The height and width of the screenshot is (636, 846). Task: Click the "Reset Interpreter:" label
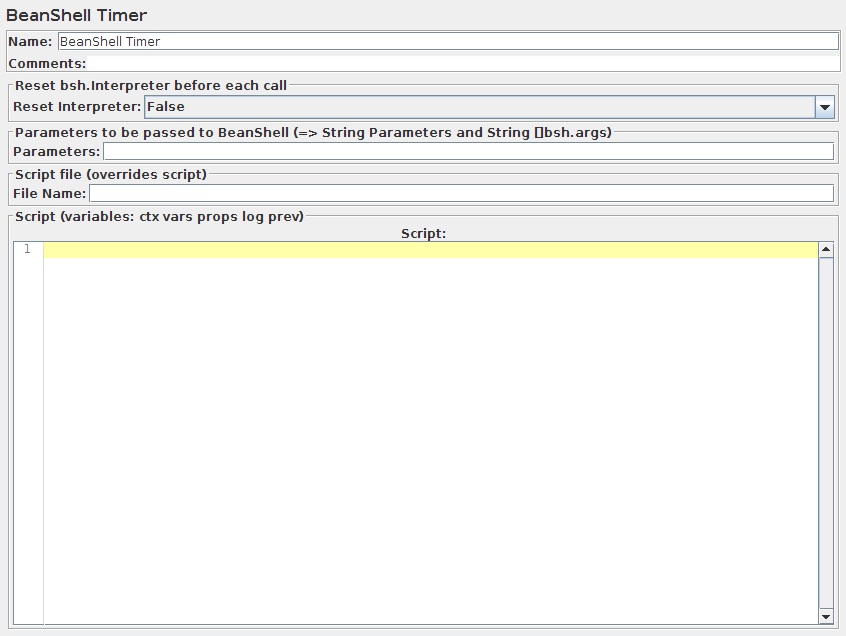[x=77, y=107]
